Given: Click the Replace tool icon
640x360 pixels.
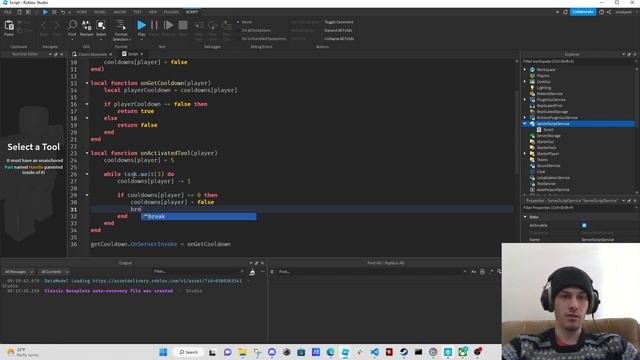Looking at the screenshot, I should [x=87, y=25].
